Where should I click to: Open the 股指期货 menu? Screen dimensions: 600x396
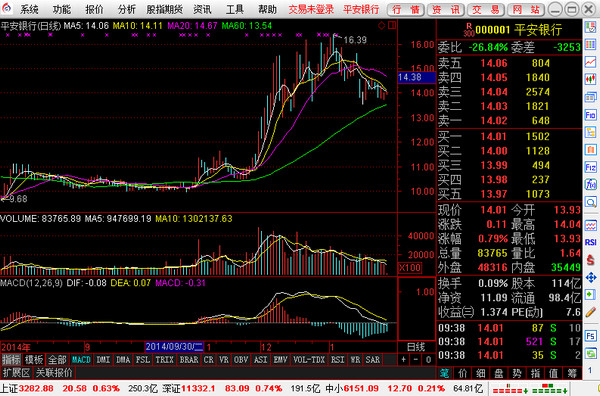pos(165,9)
